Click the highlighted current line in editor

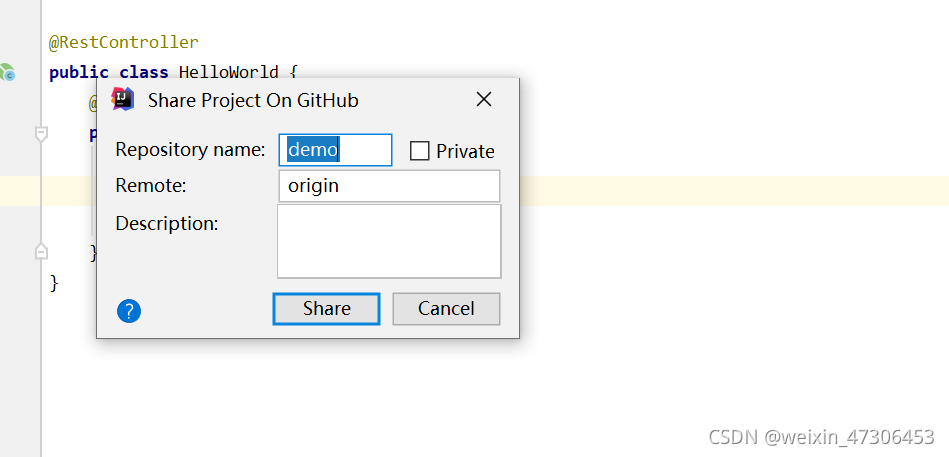click(x=734, y=191)
